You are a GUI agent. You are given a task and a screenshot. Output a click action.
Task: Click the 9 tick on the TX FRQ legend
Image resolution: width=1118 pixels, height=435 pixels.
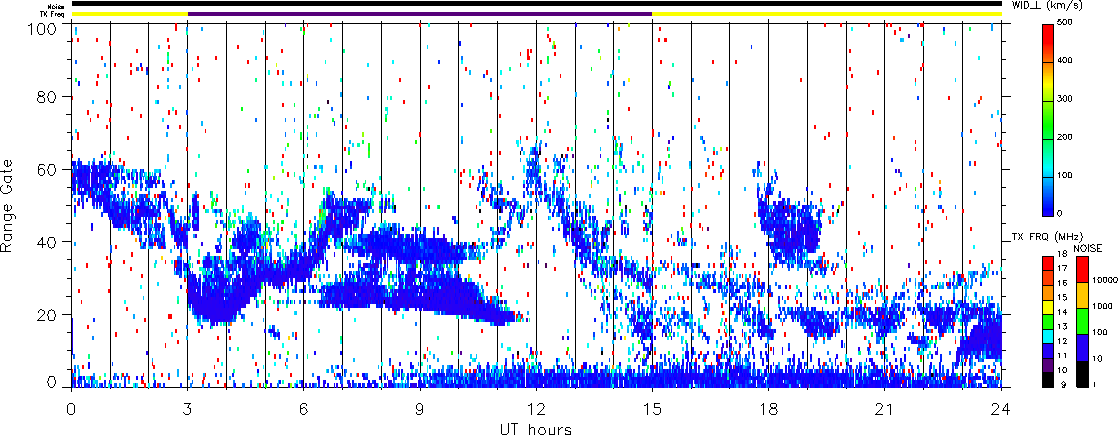1062,384
